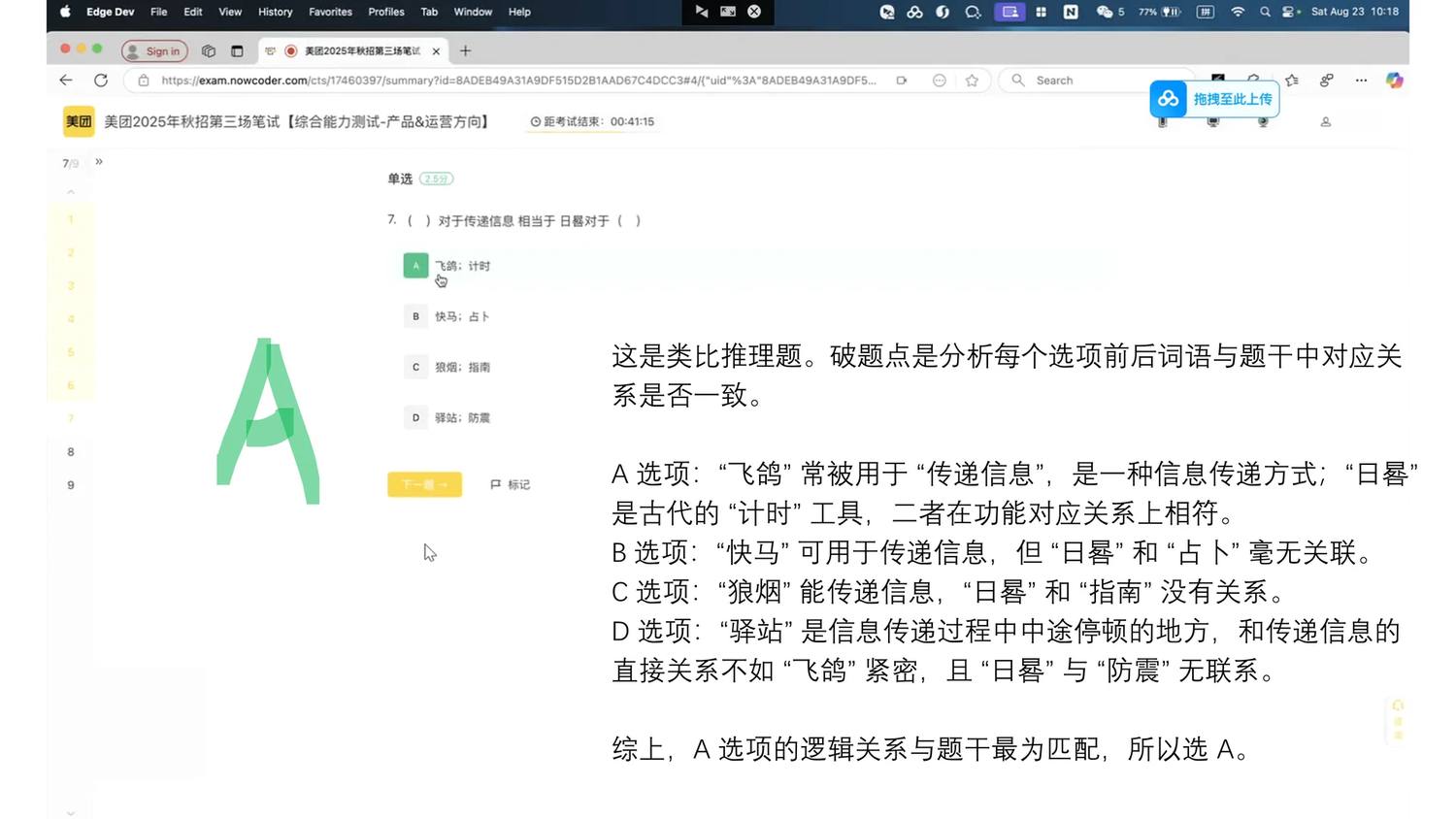Reload the exam page
This screenshot has width=1456, height=819.
101,81
